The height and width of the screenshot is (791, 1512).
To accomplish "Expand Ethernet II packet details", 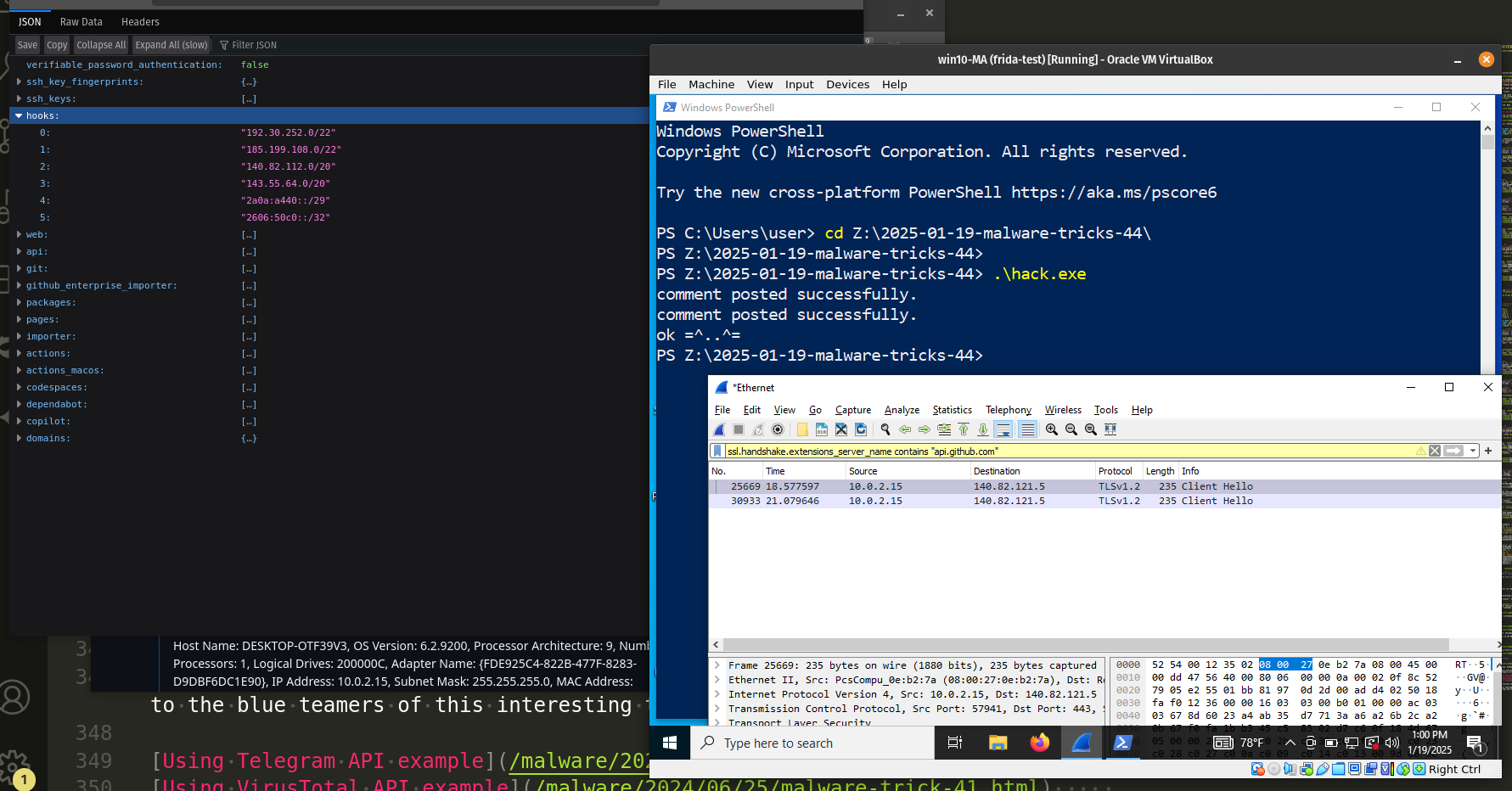I will pyautogui.click(x=717, y=680).
